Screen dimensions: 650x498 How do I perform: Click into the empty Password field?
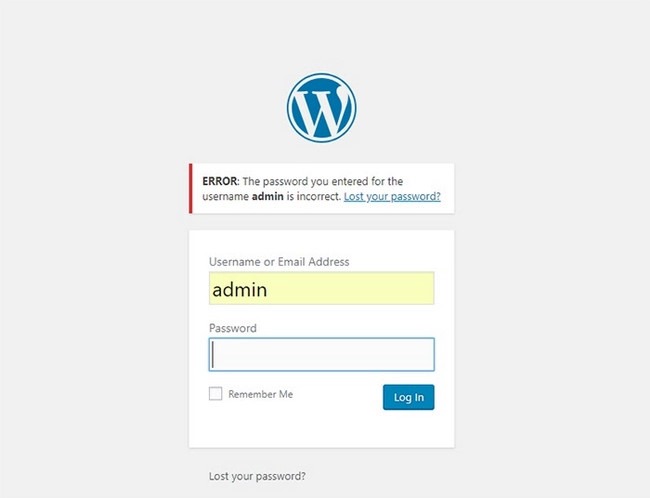pyautogui.click(x=321, y=354)
